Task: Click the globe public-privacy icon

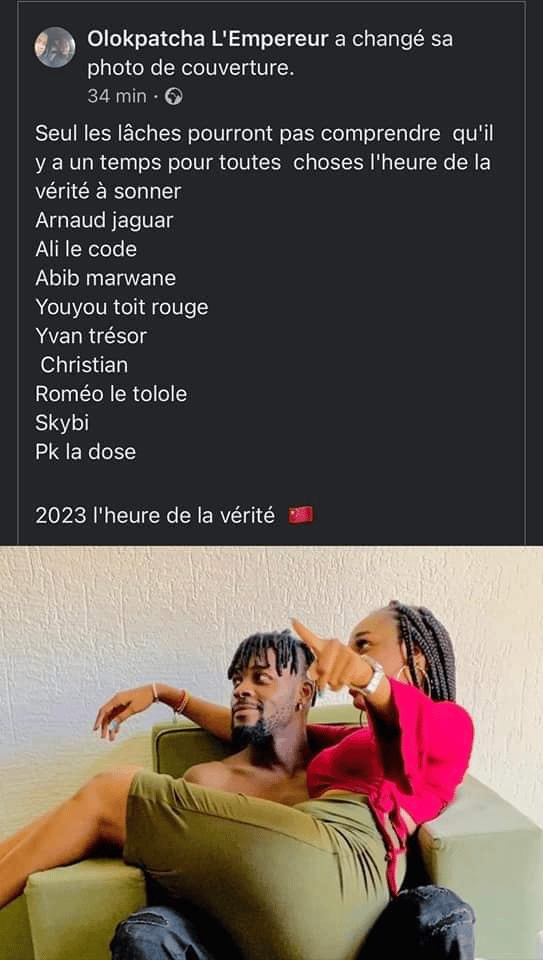Action: (x=174, y=97)
